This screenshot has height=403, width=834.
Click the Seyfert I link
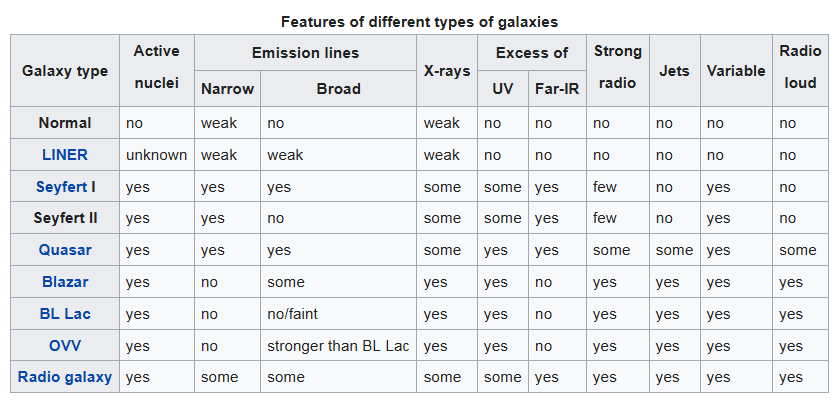coord(65,187)
